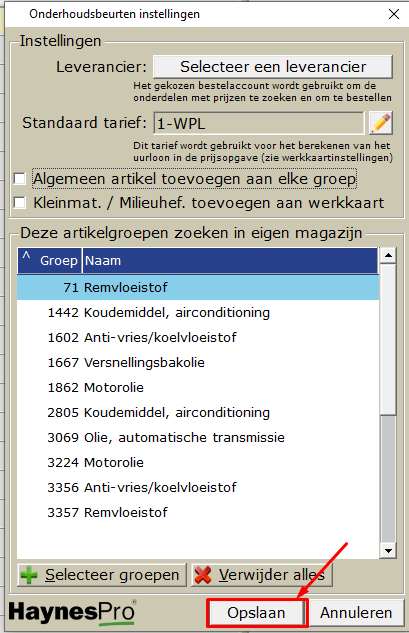Save settings with the Opslaan button

tap(256, 613)
